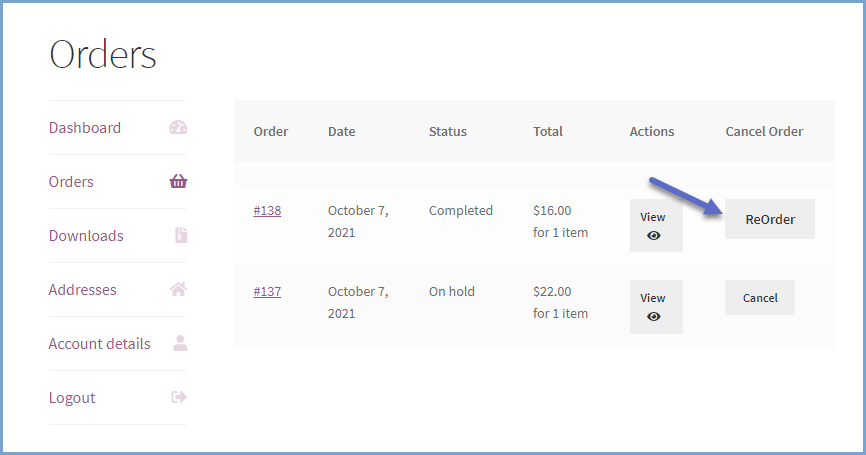
Task: Open the Addresses page
Action: (82, 289)
